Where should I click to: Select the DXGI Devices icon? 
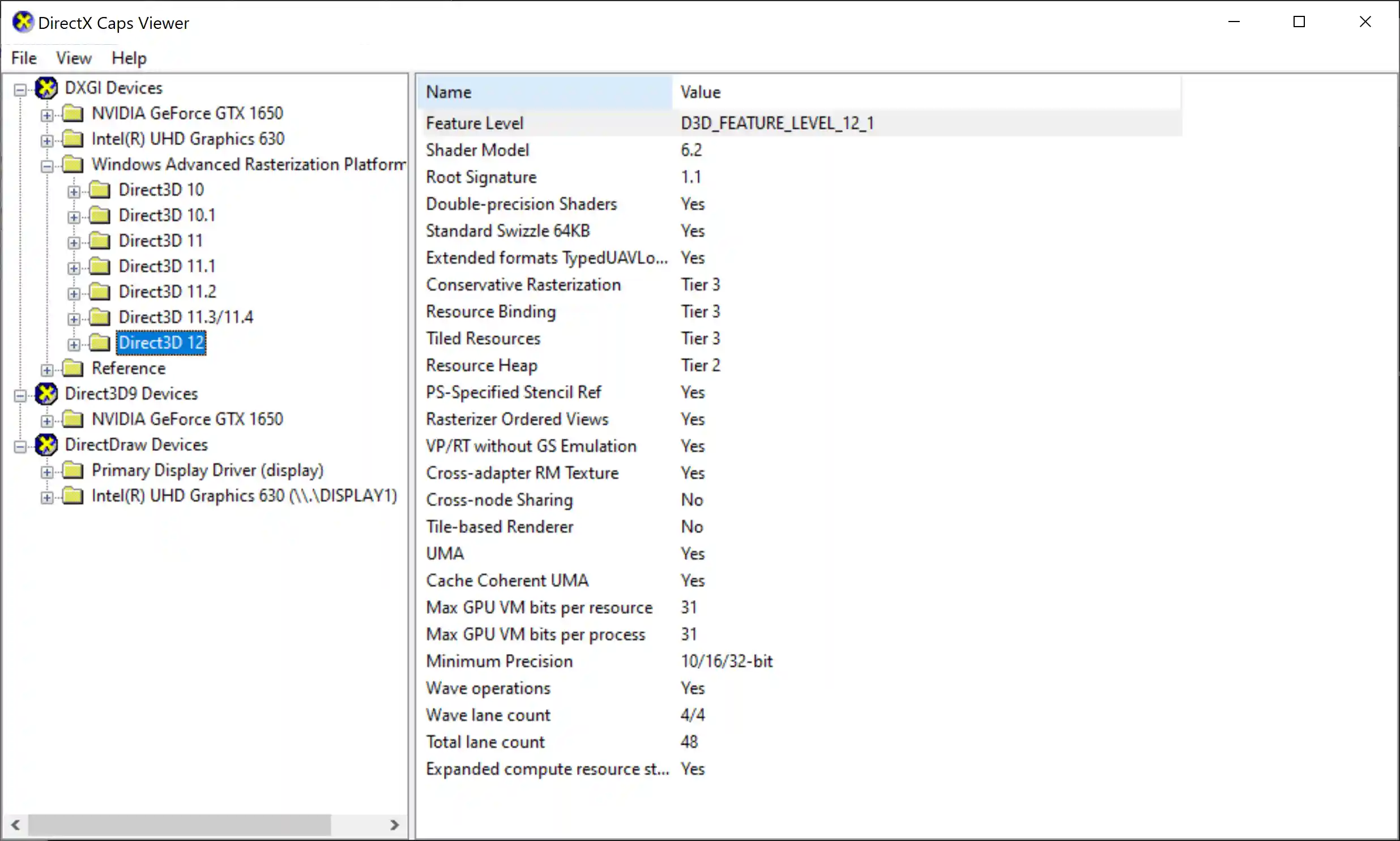point(46,88)
